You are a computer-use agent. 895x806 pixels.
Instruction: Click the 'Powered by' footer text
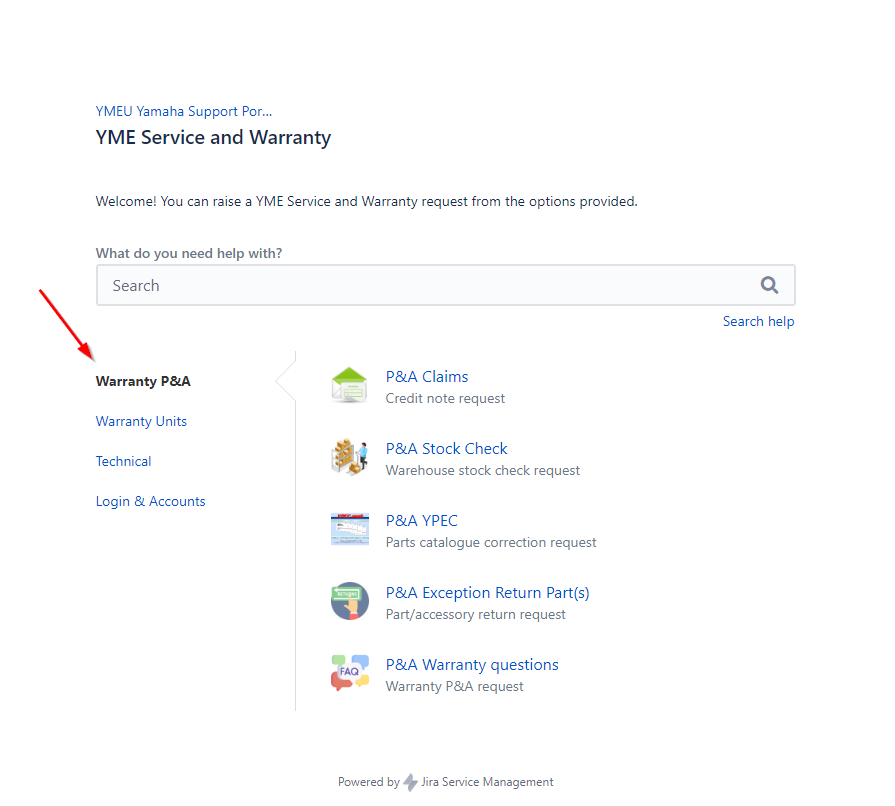click(369, 782)
